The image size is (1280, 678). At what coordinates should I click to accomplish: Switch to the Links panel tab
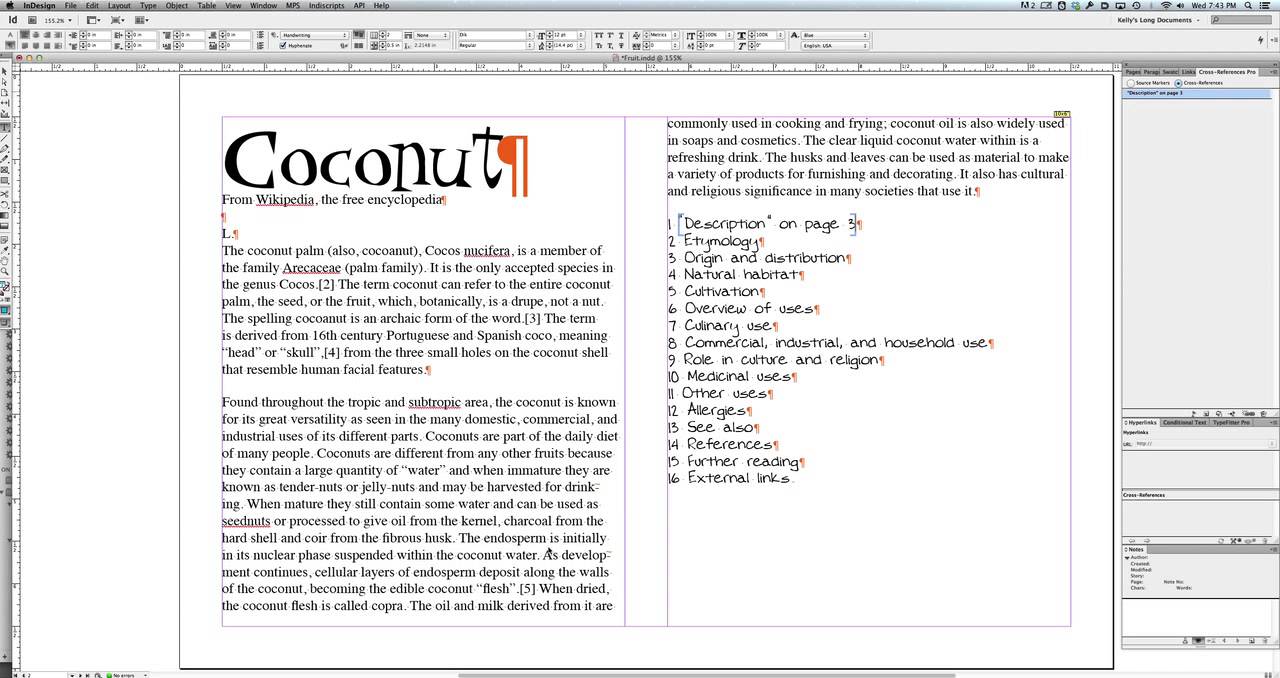[x=1188, y=72]
